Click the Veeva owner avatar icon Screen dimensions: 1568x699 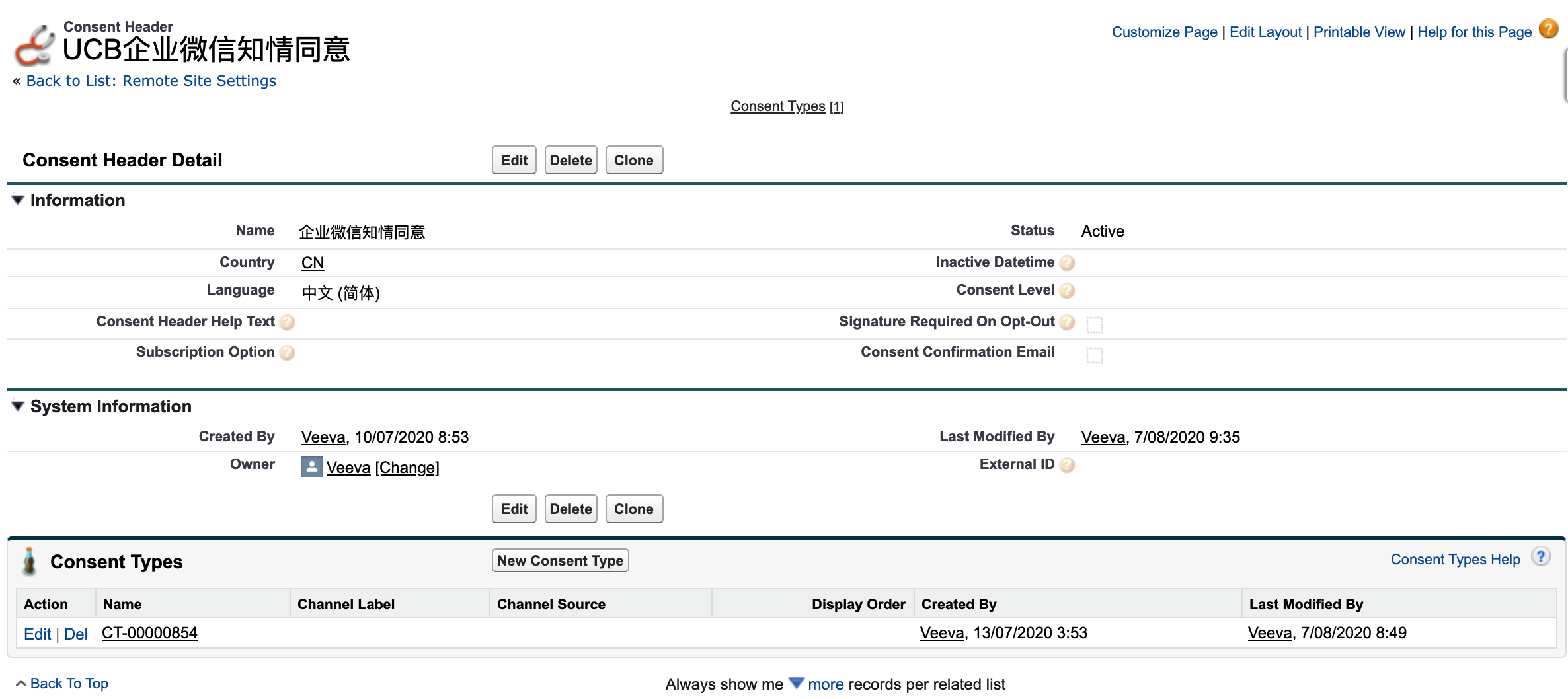tap(311, 467)
